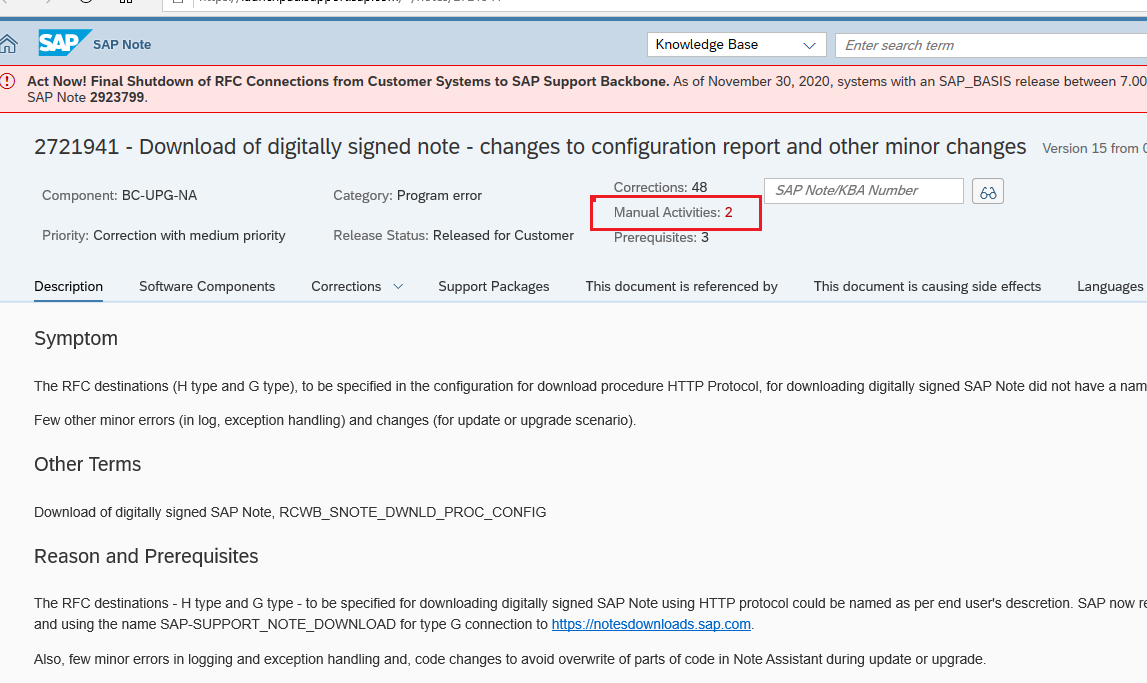1147x683 pixels.
Task: Open the Languages tab
Action: (x=1110, y=287)
